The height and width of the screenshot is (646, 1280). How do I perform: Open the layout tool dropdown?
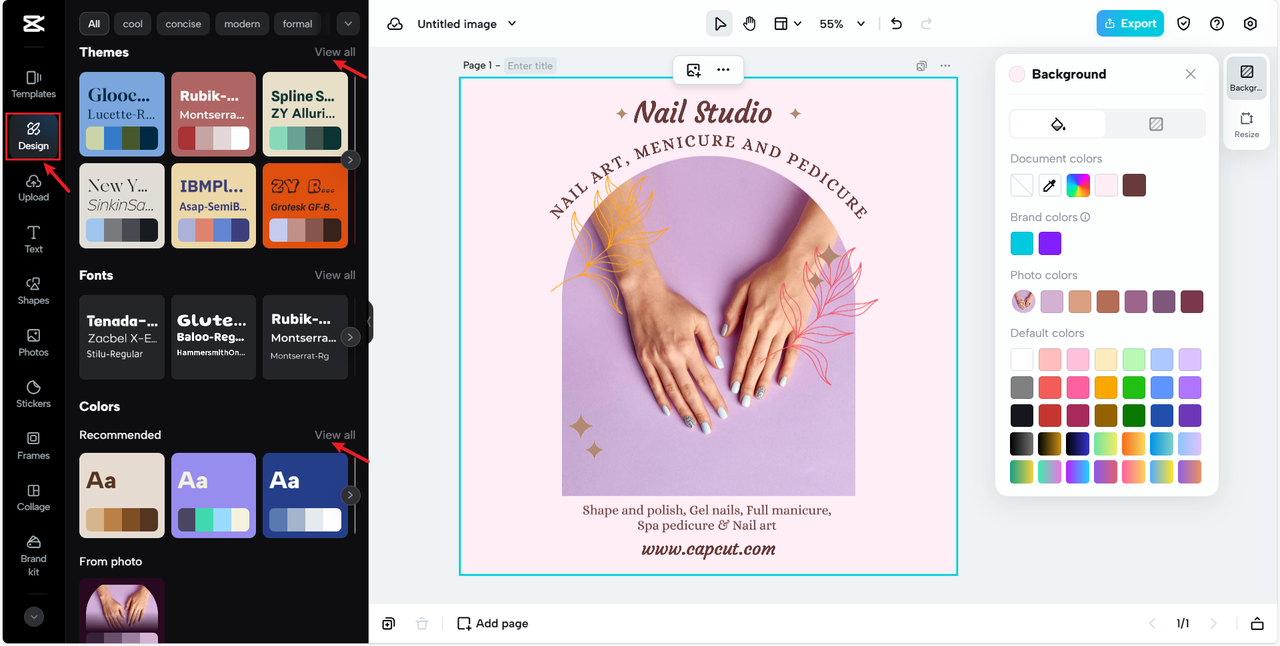pyautogui.click(x=788, y=24)
